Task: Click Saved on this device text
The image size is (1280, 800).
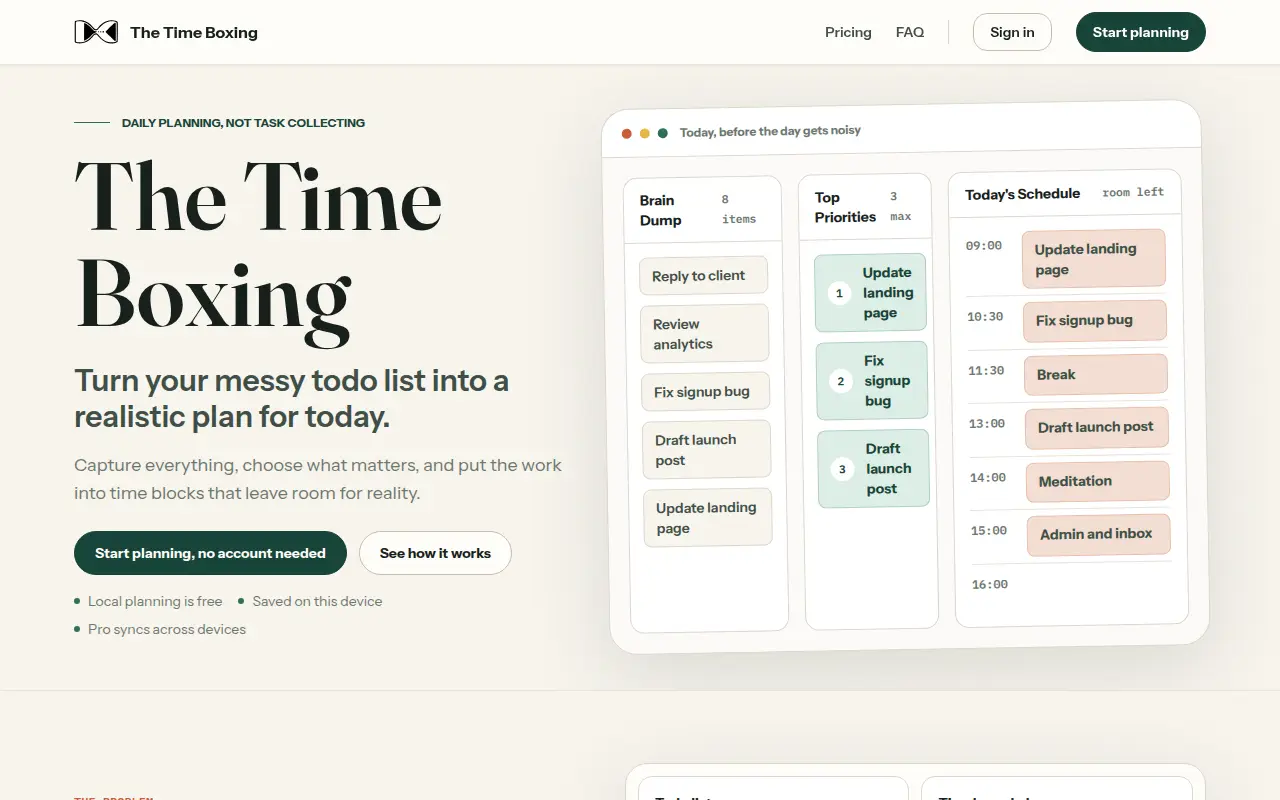Action: tap(317, 601)
